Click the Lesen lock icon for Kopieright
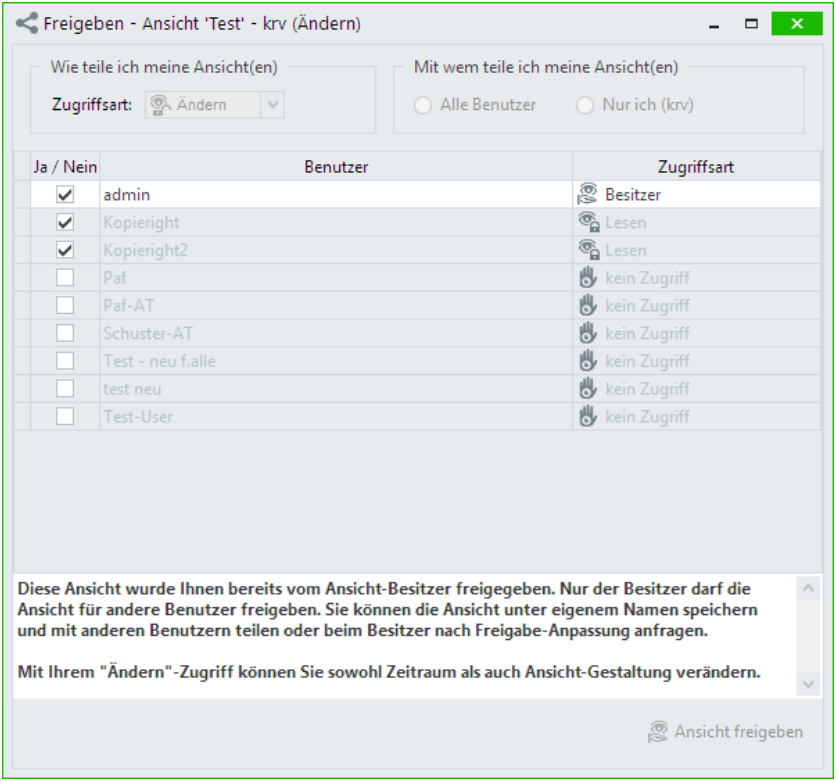 coord(588,223)
